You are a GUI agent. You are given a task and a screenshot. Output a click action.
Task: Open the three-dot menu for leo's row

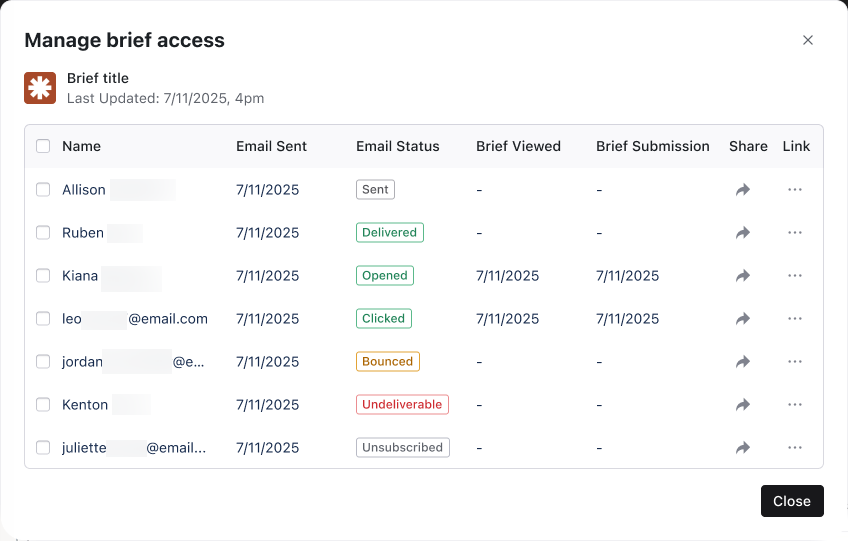795,318
